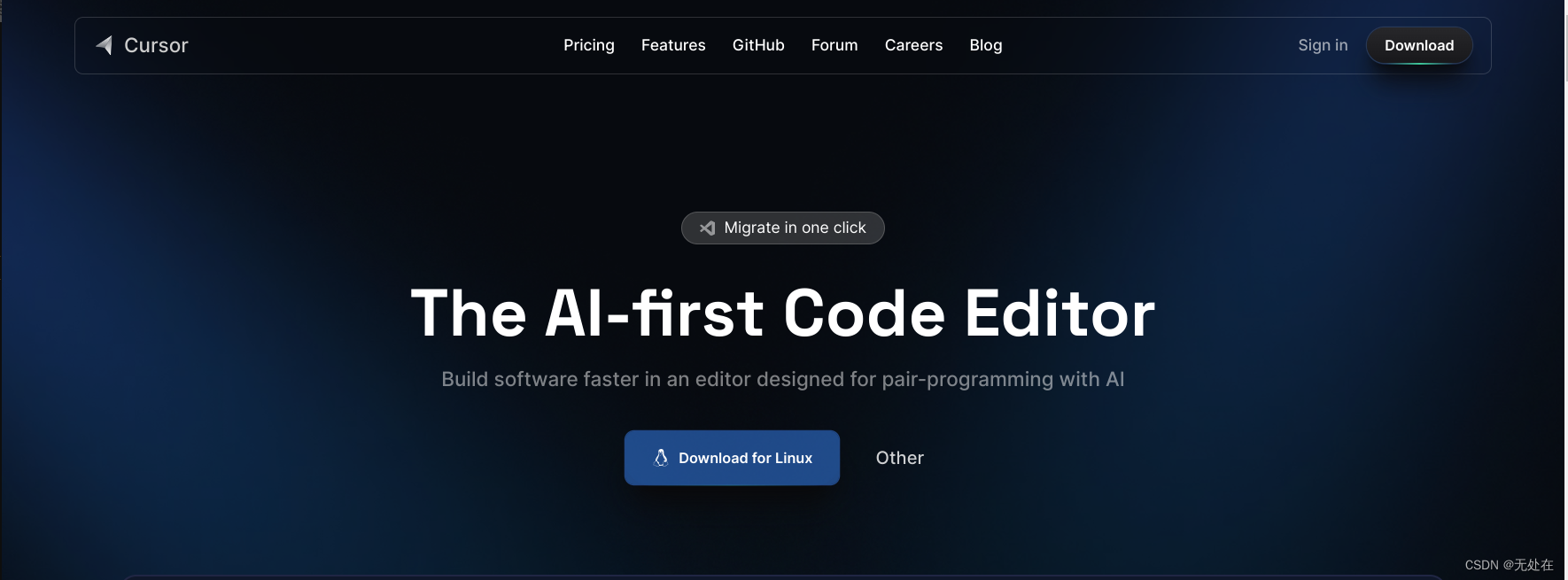Select the Migrate in one click pill

pos(783,228)
